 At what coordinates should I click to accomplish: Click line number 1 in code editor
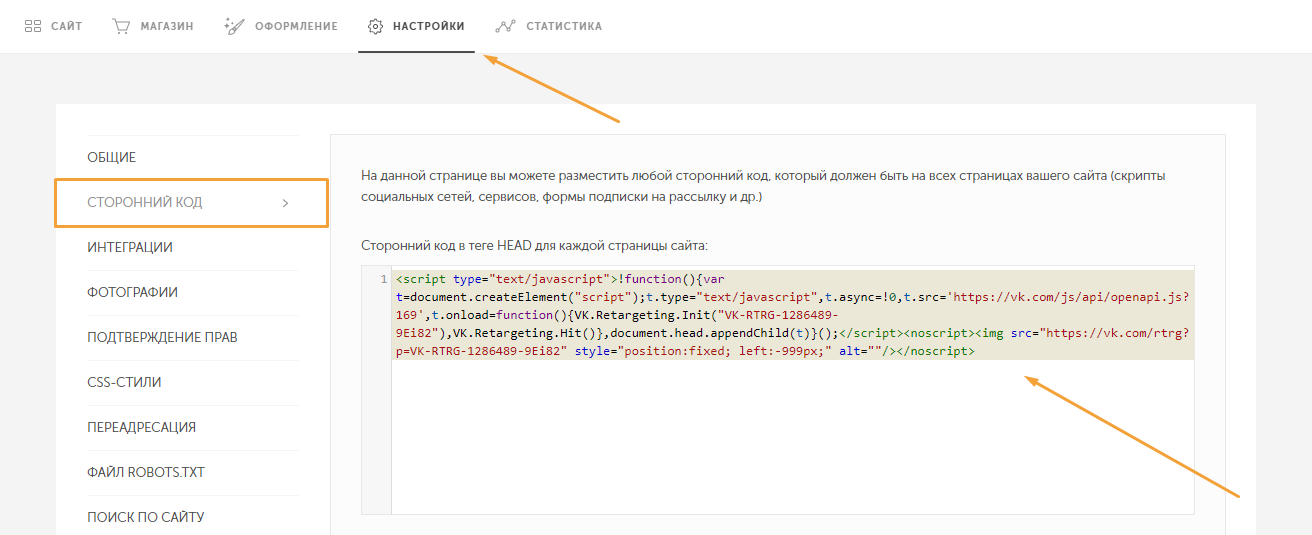(384, 279)
